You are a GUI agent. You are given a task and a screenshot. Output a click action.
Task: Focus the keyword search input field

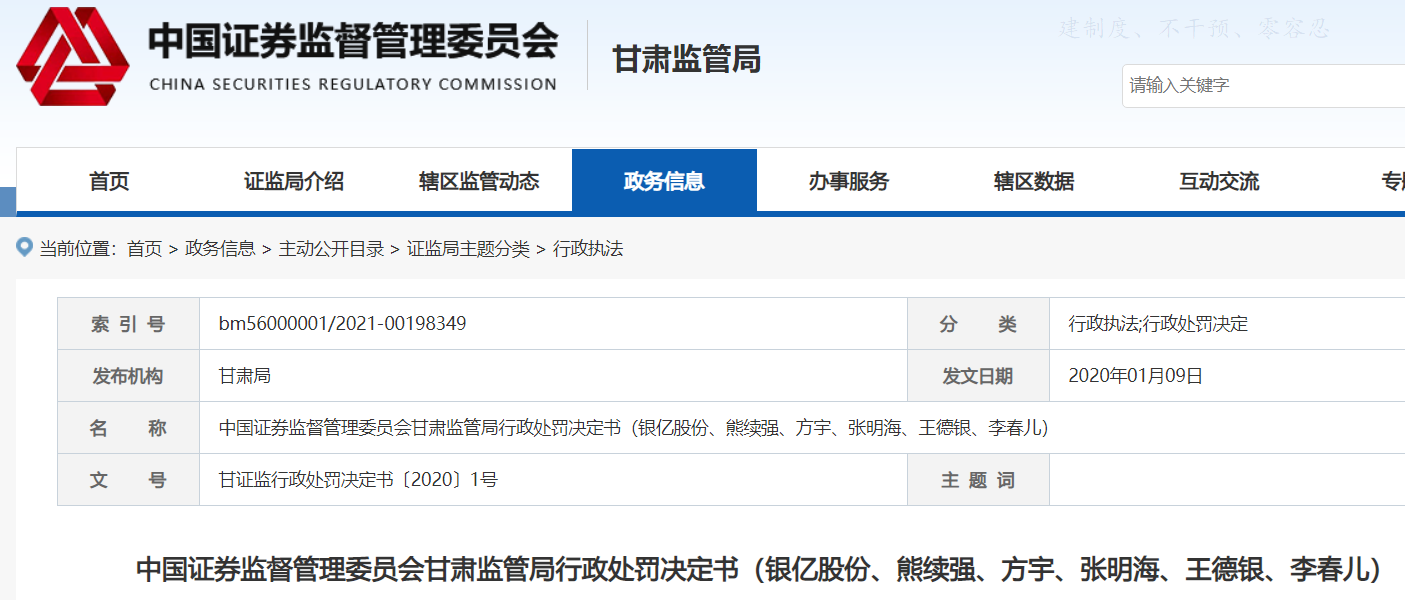coord(1264,86)
